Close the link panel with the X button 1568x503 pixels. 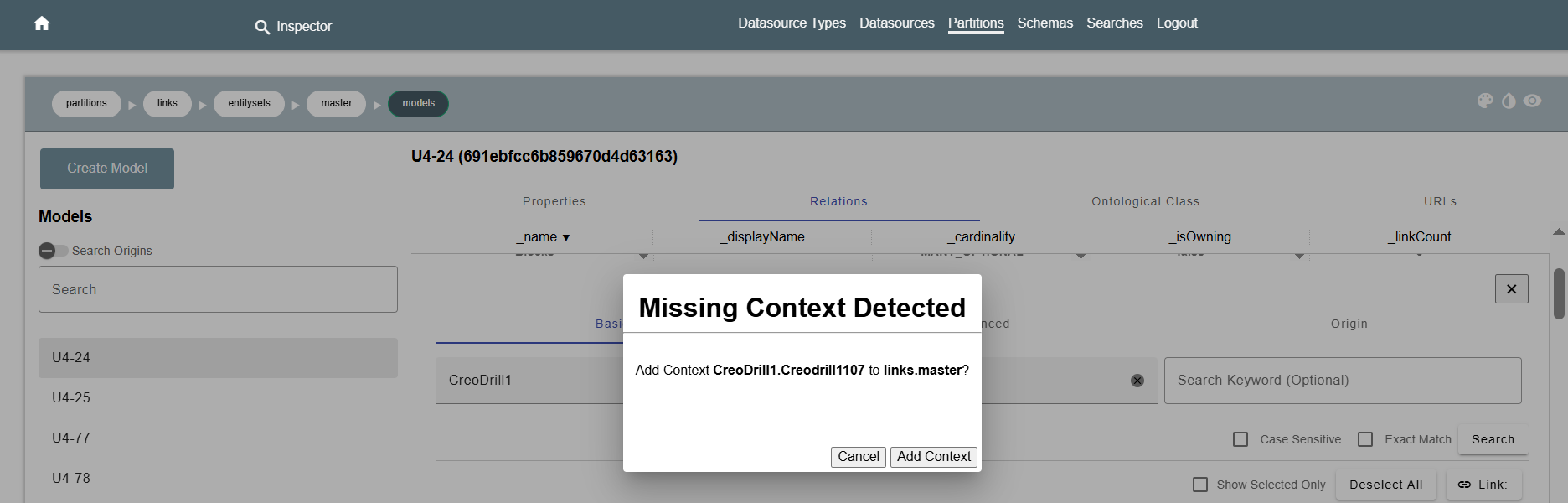(1511, 289)
